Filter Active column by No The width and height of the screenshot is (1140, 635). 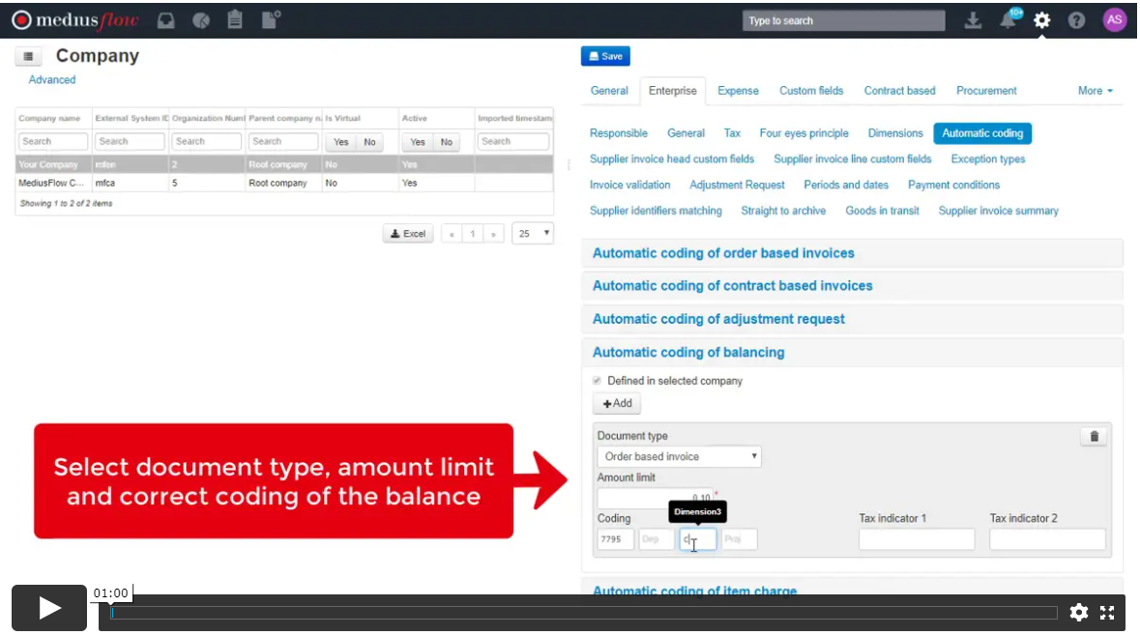click(x=446, y=142)
